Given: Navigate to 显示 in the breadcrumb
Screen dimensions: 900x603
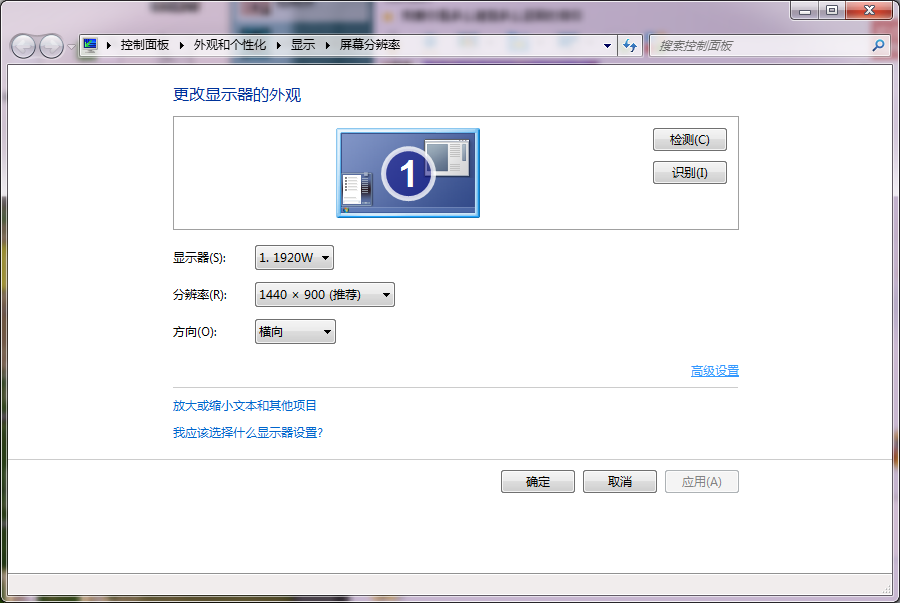Looking at the screenshot, I should (302, 45).
